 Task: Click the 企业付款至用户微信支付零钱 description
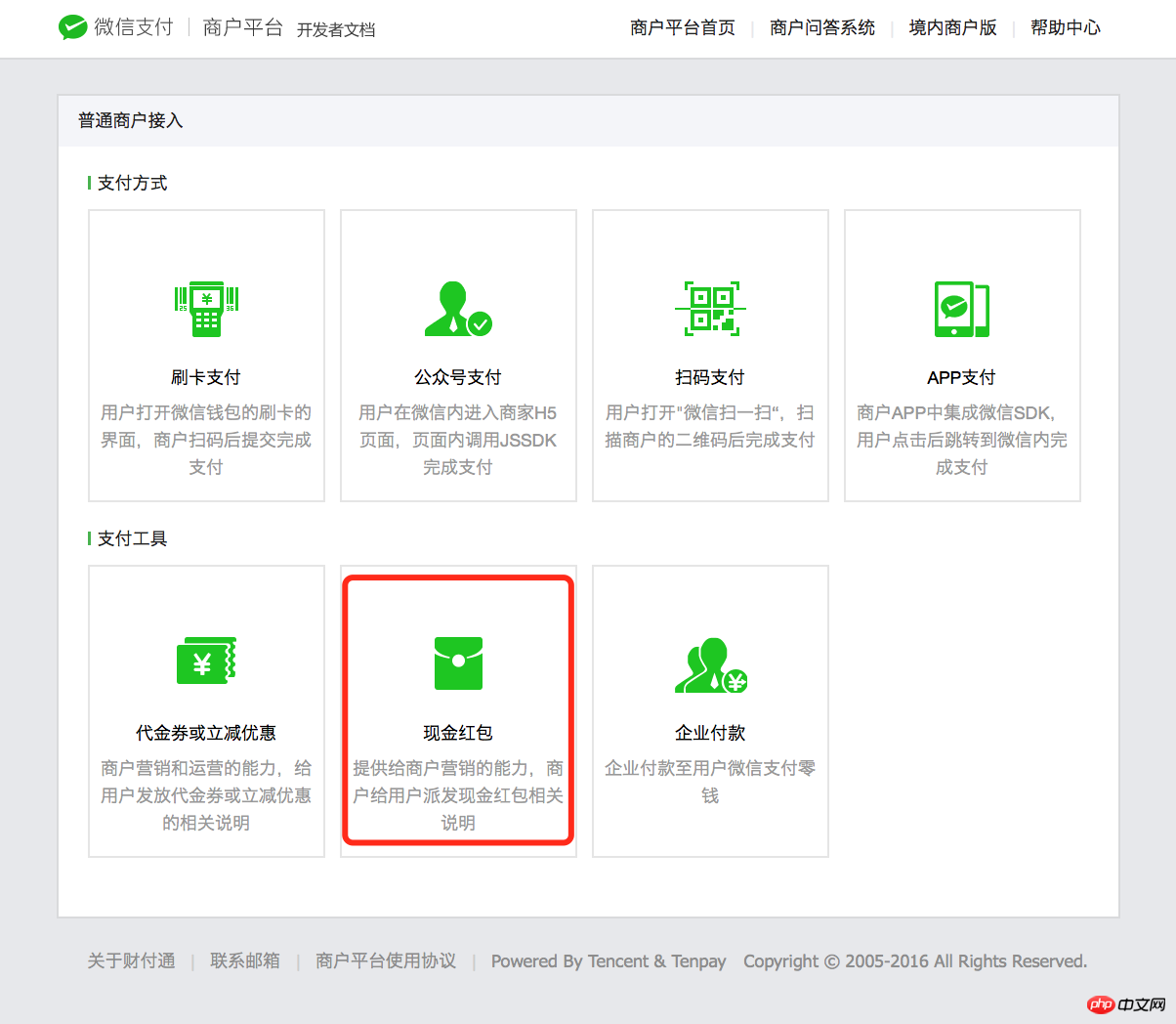[x=710, y=782]
